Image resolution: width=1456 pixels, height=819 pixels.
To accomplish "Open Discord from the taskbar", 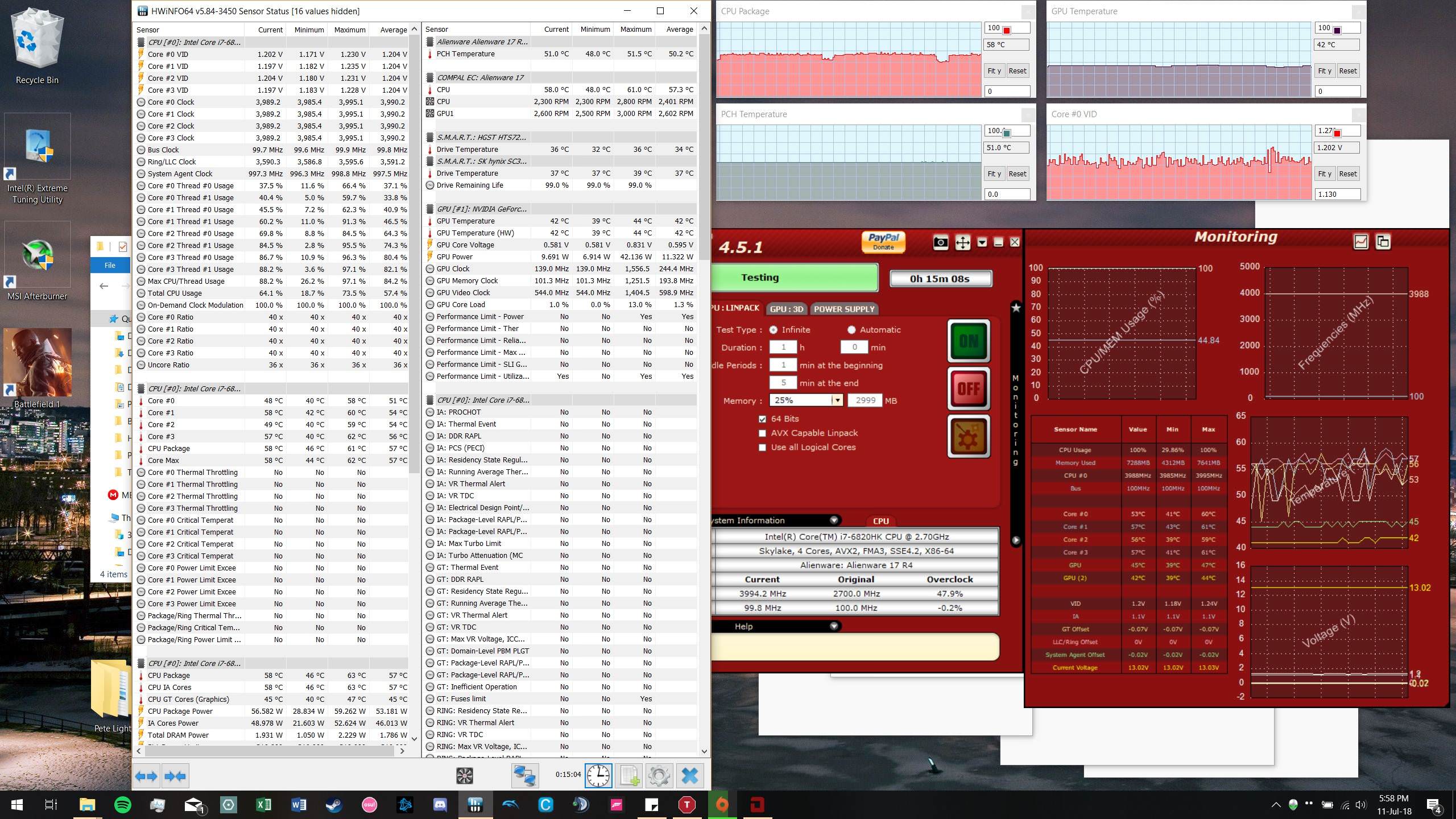I will coord(440,805).
